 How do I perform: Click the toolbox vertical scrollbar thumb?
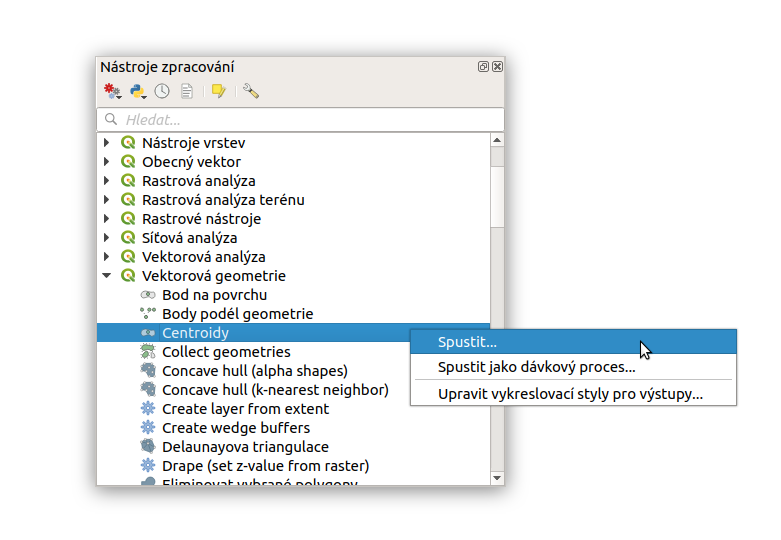click(x=497, y=196)
